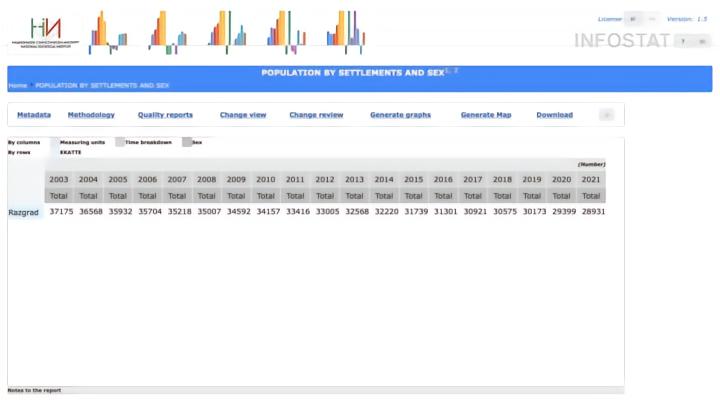Click the first bar chart graphic in header
The image size is (720, 405).
[108, 32]
